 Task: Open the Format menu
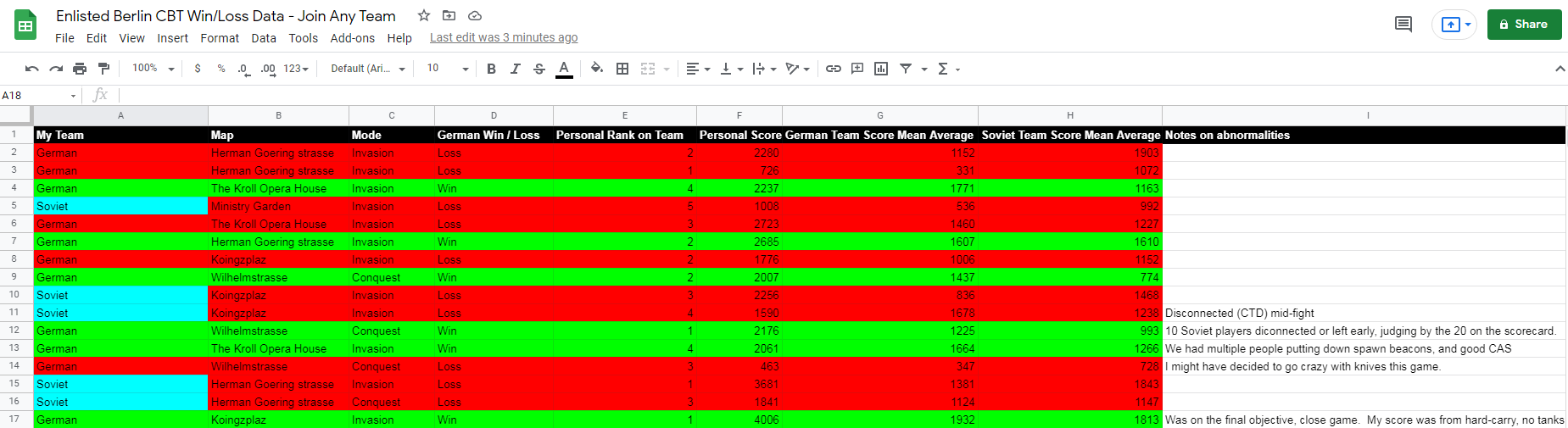220,38
